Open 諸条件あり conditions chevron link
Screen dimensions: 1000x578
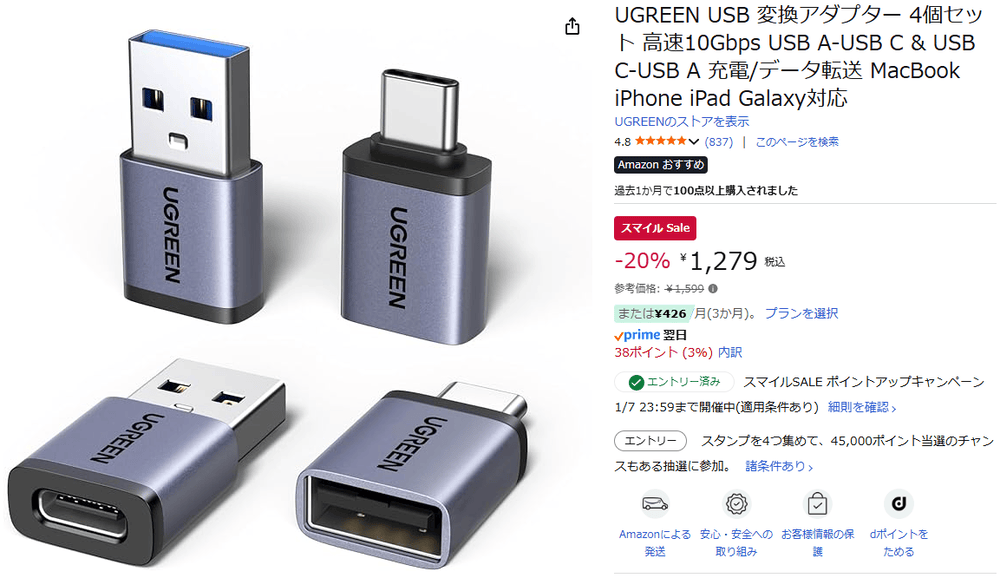coord(779,466)
